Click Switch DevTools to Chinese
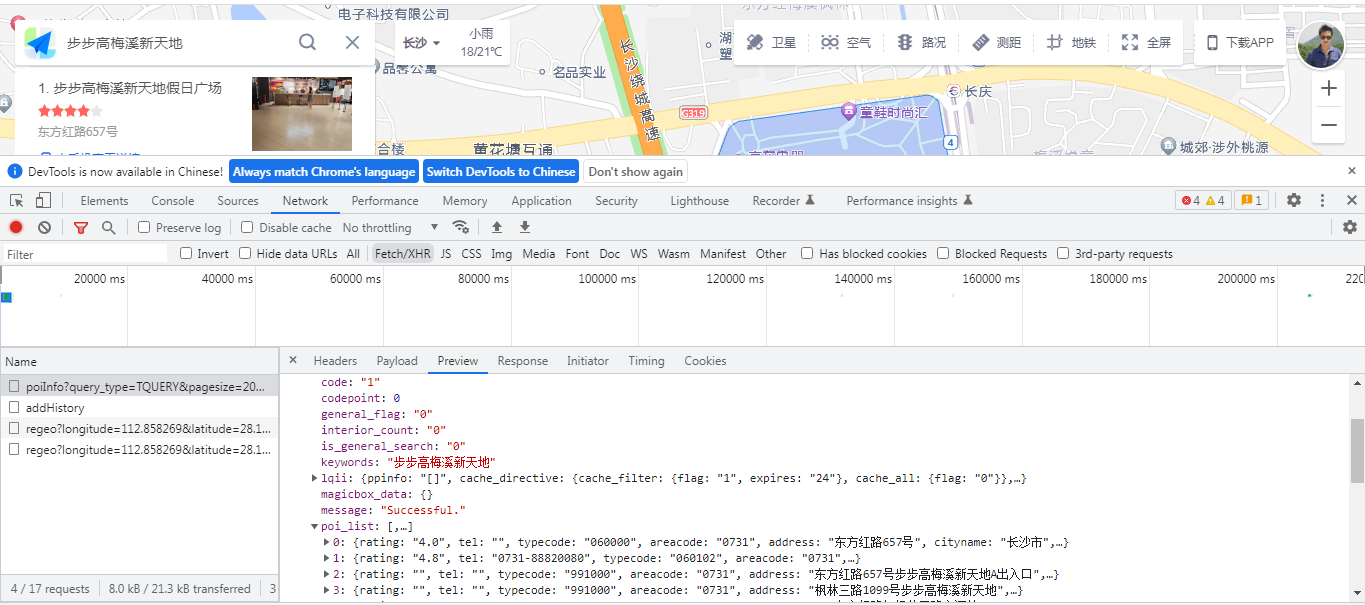1365x605 pixels. (501, 171)
